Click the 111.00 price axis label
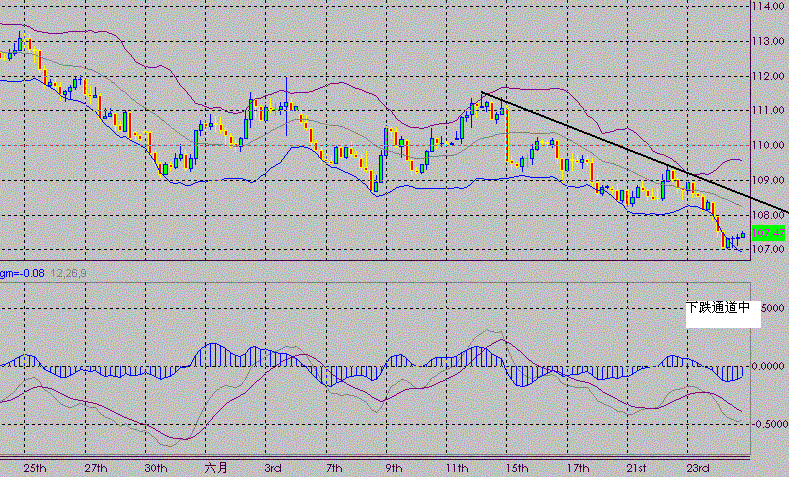The height and width of the screenshot is (477, 789). [x=769, y=110]
